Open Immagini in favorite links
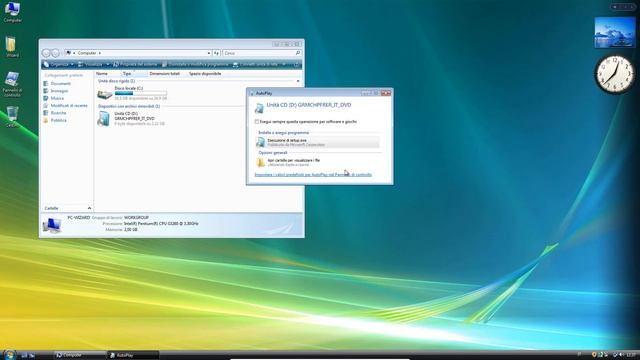Screen dimensions: 640x360 59,91
